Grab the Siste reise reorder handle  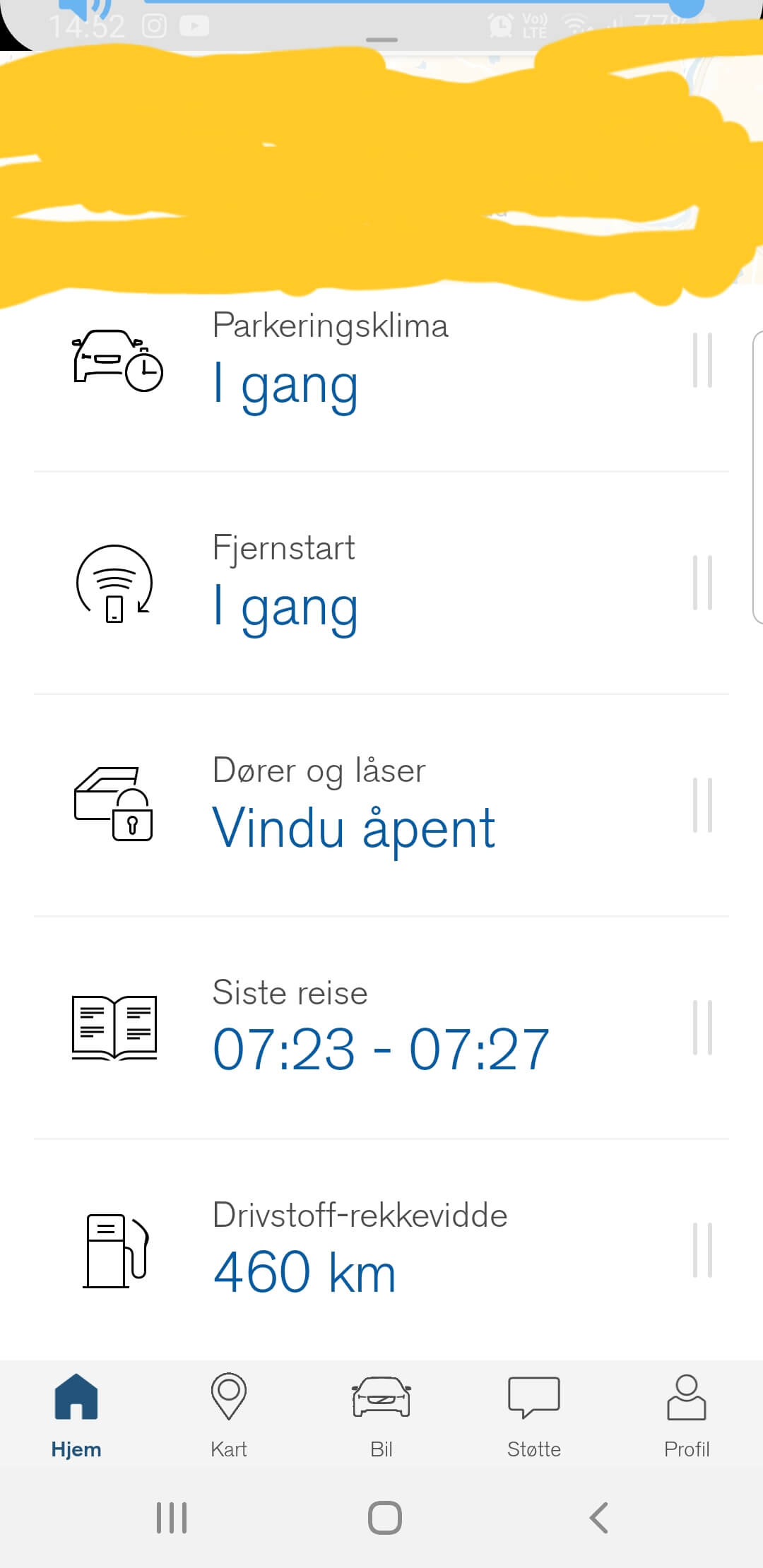[x=702, y=1028]
